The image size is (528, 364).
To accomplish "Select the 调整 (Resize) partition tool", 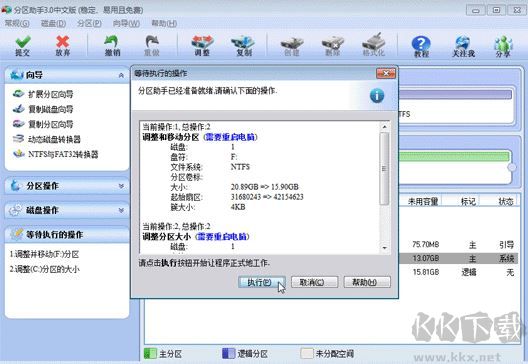I will 202,45.
